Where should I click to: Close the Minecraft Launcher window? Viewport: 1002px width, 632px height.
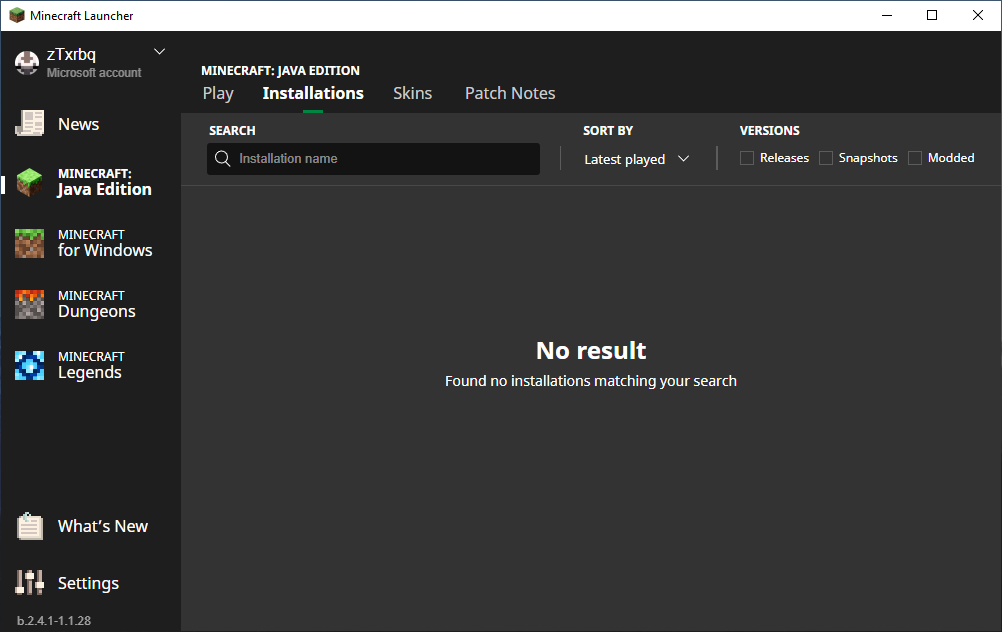[978, 15]
